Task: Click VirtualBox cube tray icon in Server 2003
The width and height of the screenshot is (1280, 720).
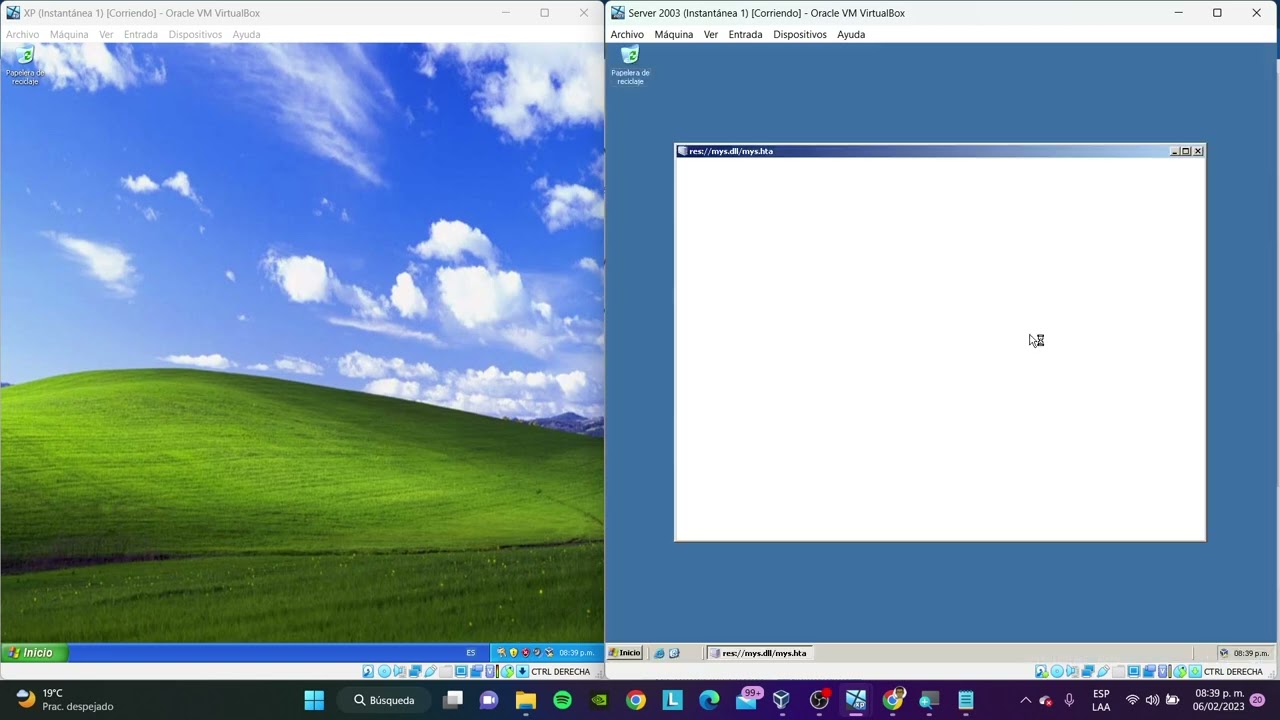Action: click(1223, 653)
